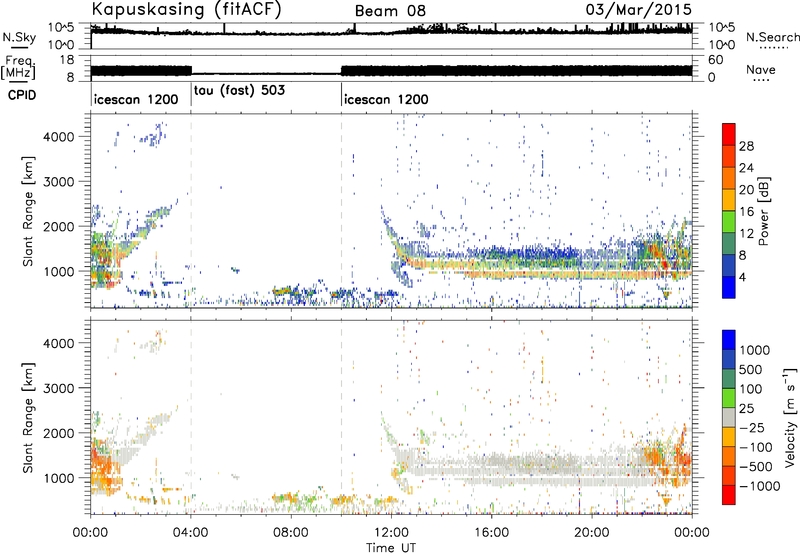Click the 'Velocity [m s-1]' colorbar title
The width and height of the screenshot is (800, 554).
pyautogui.click(x=790, y=417)
